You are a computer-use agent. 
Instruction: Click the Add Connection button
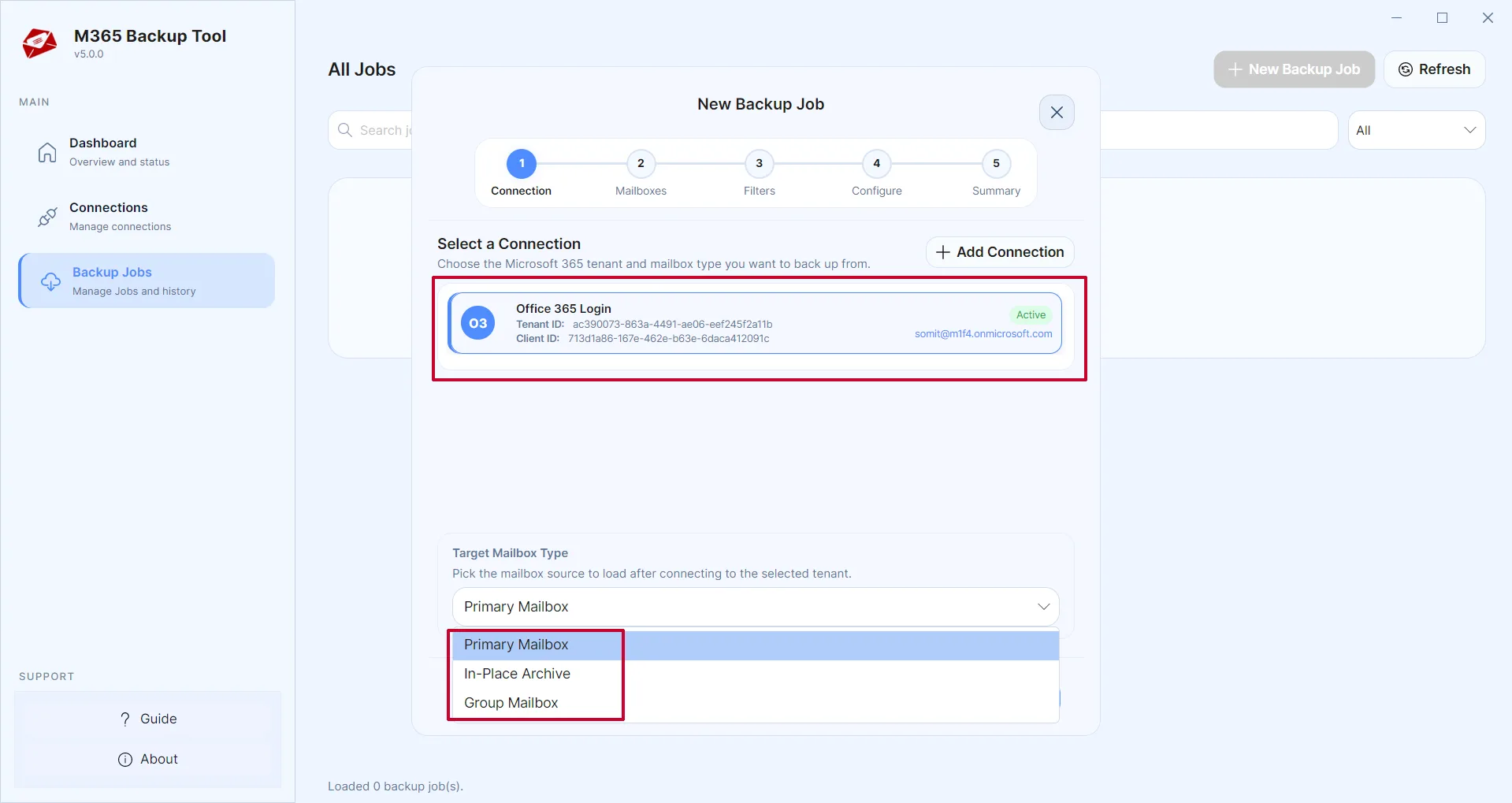(x=1000, y=252)
